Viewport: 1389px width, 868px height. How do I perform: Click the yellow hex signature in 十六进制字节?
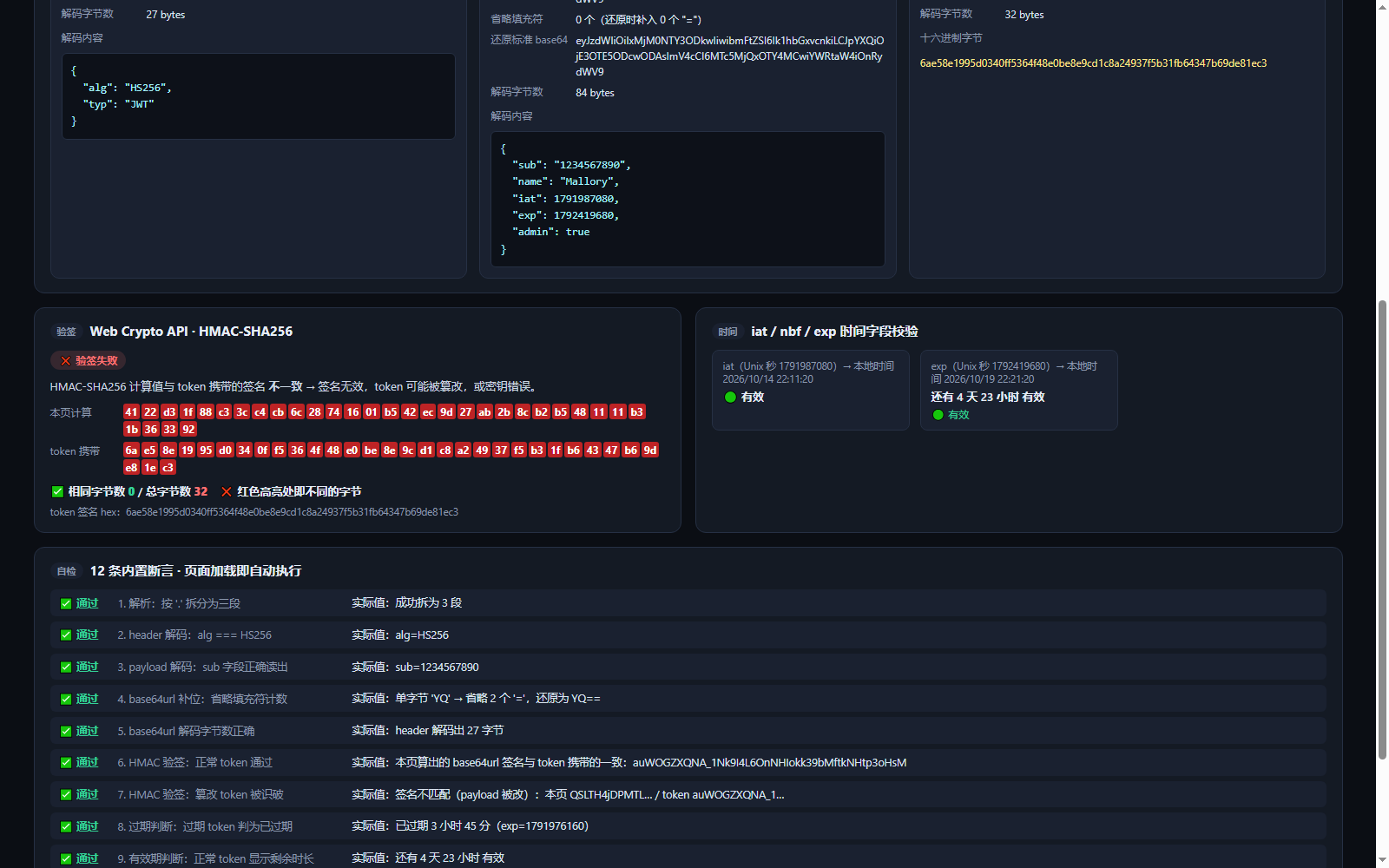coord(1093,63)
